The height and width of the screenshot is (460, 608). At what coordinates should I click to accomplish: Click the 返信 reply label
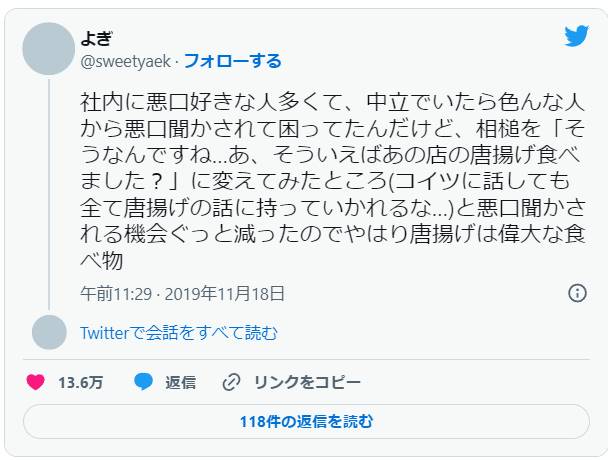pyautogui.click(x=180, y=383)
